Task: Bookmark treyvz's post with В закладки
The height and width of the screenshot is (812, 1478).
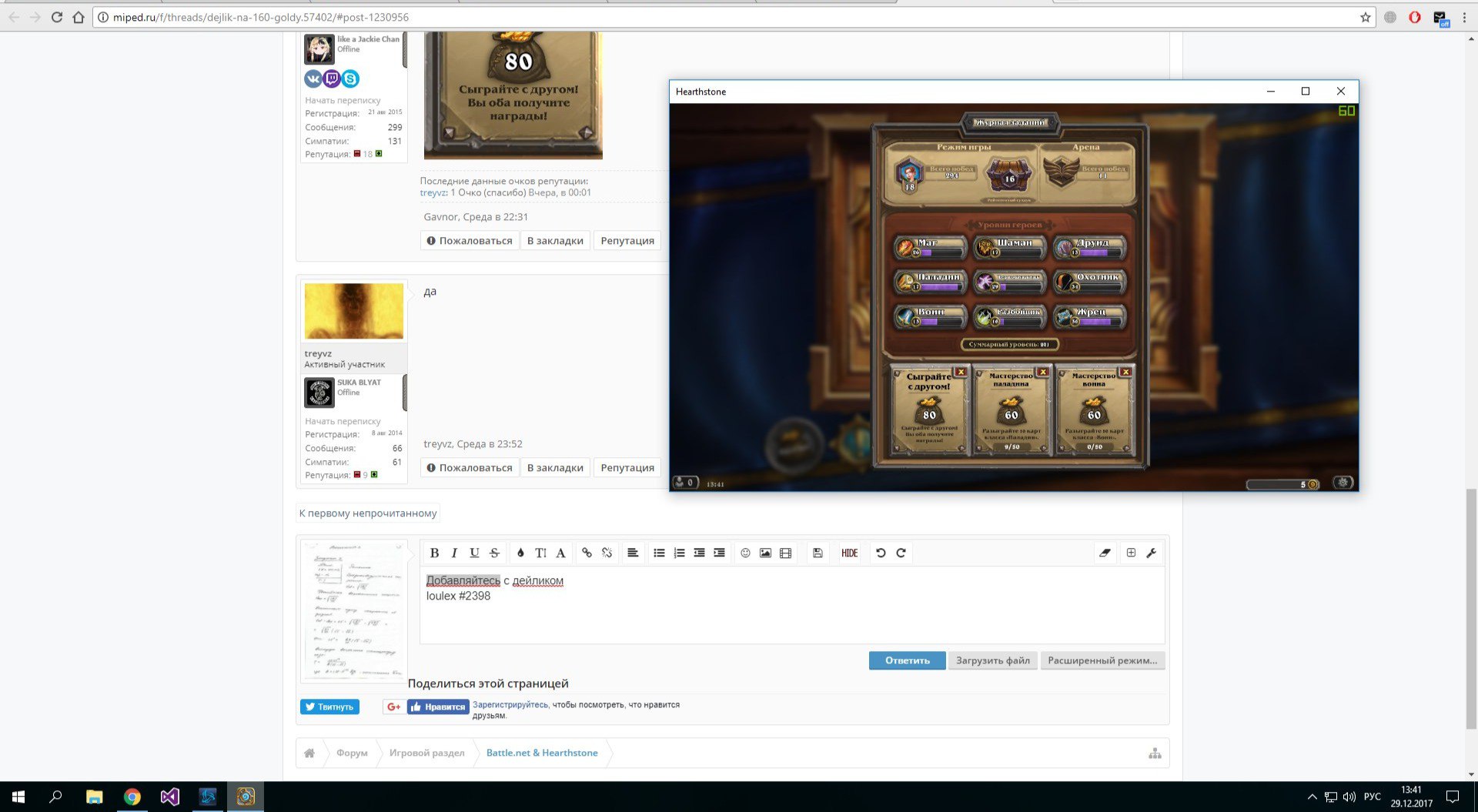Action: (x=555, y=468)
